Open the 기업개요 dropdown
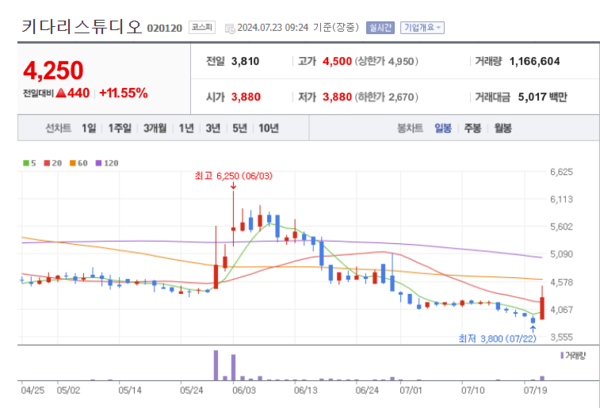The height and width of the screenshot is (408, 600). 422,27
